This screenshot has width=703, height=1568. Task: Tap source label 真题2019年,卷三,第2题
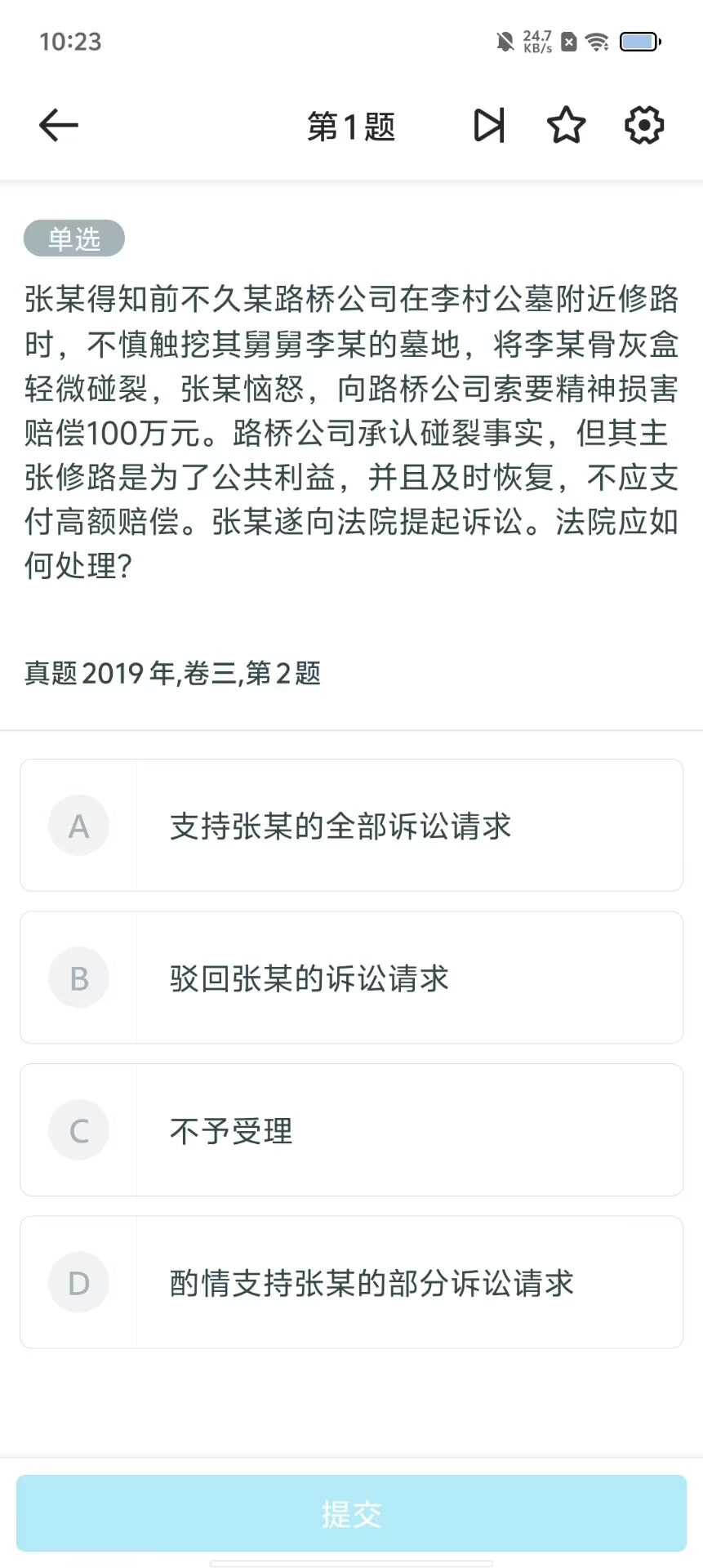pos(172,674)
